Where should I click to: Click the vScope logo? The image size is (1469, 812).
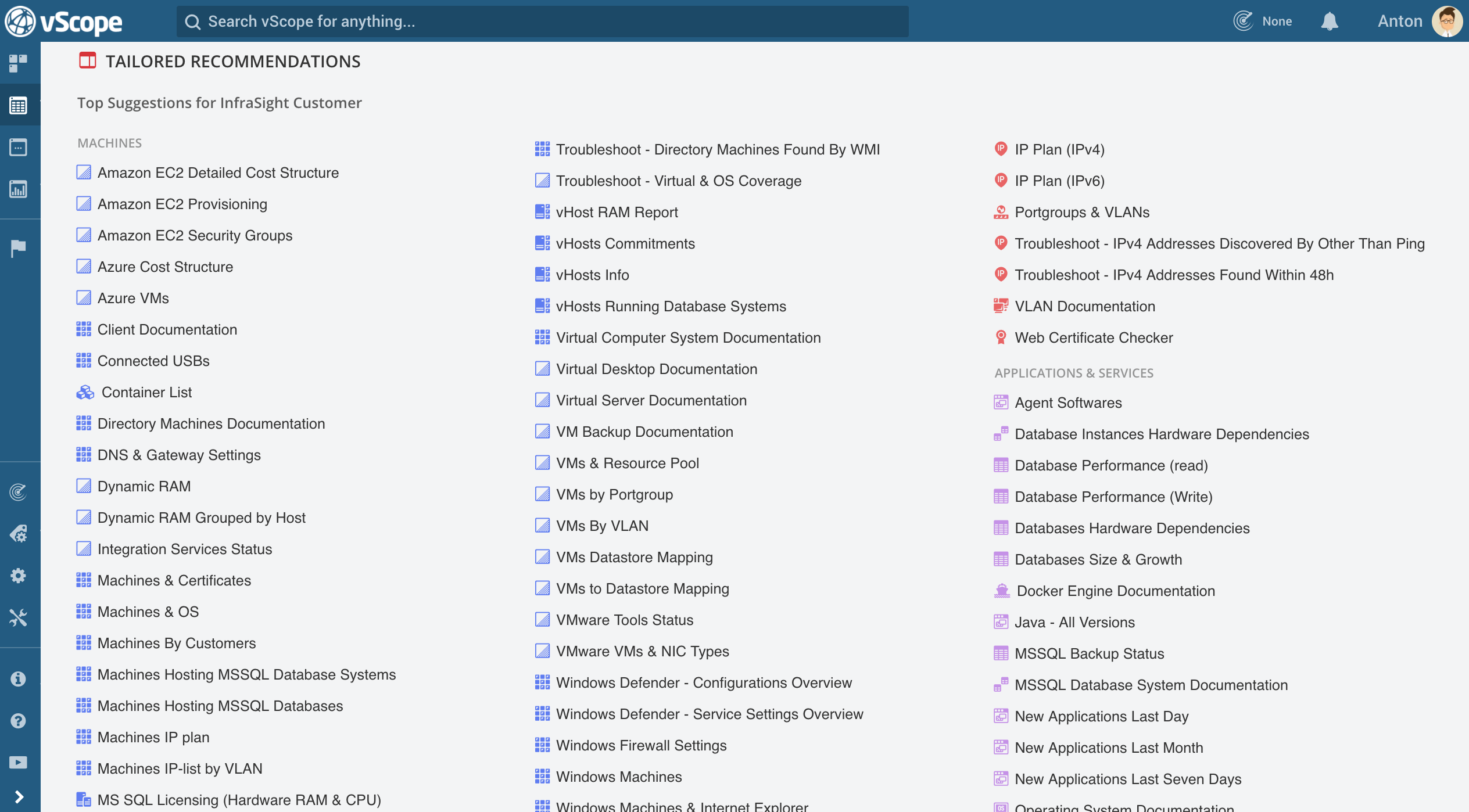64,21
